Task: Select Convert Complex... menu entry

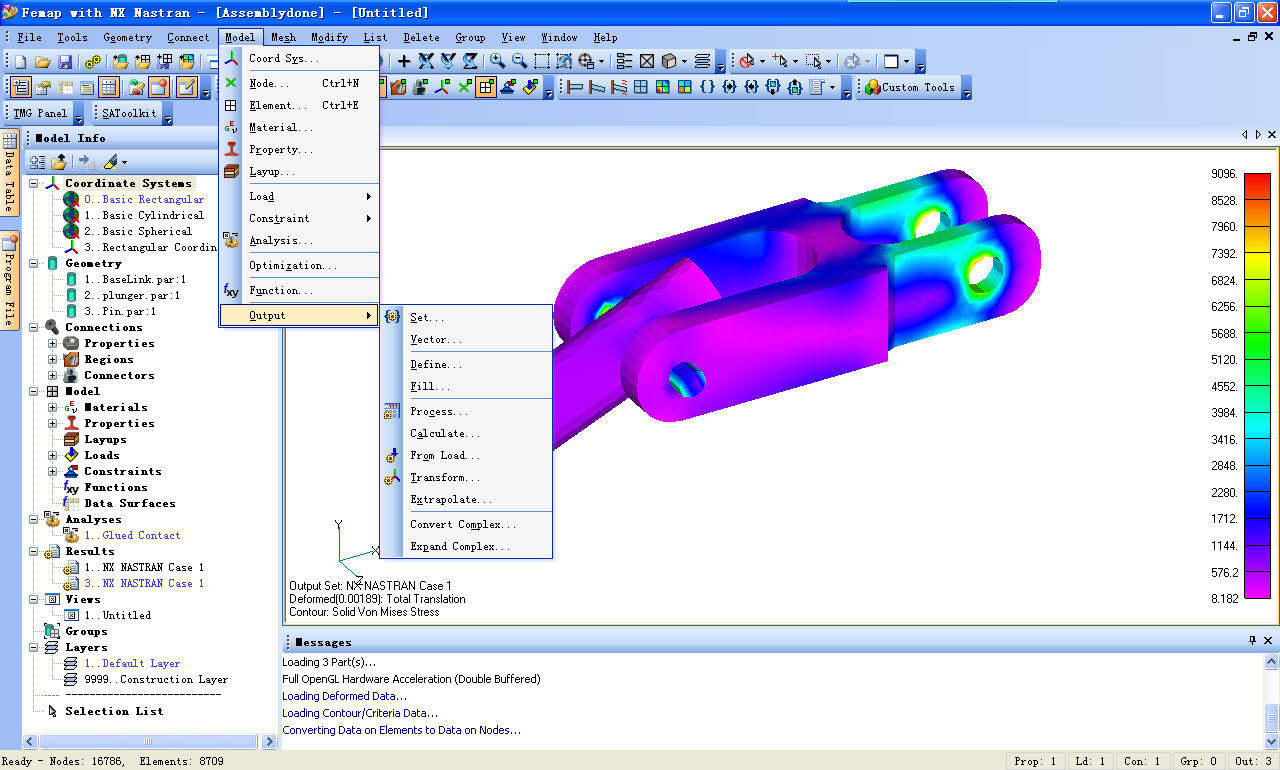Action: point(466,524)
